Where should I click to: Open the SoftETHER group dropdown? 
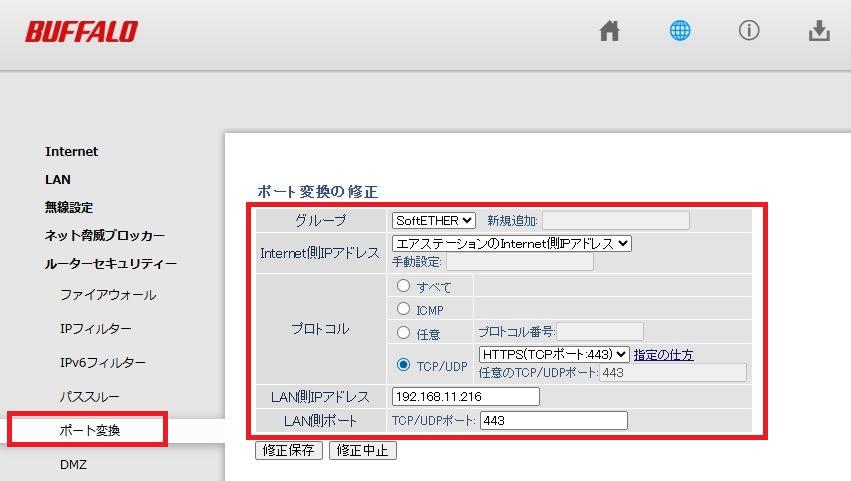(434, 220)
